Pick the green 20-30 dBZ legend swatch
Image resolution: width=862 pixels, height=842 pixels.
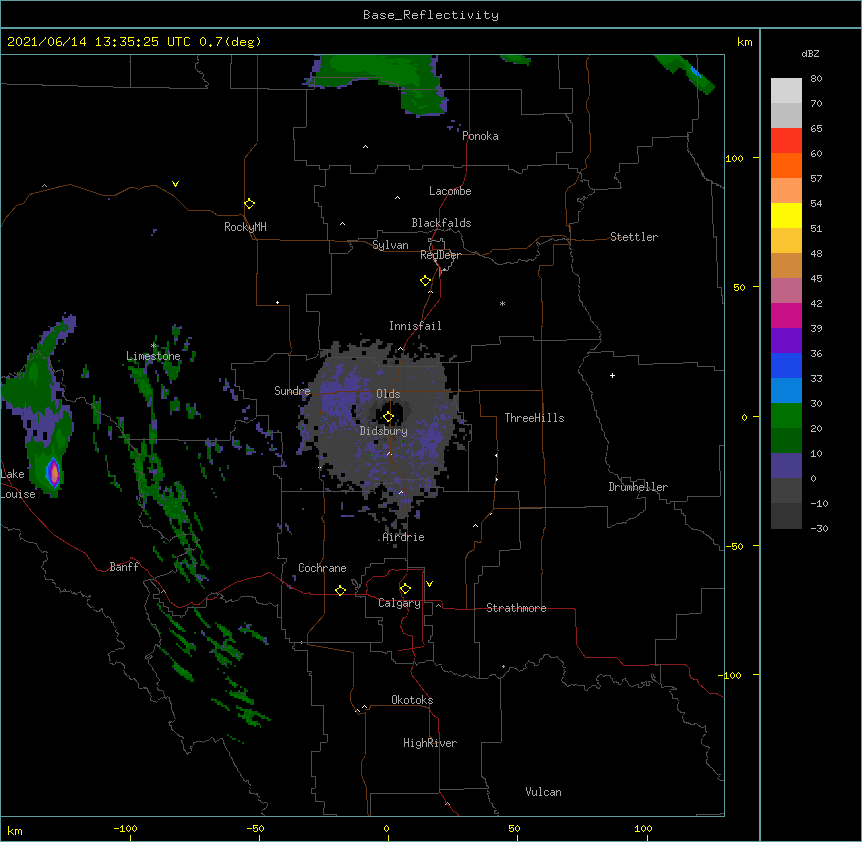pos(786,416)
